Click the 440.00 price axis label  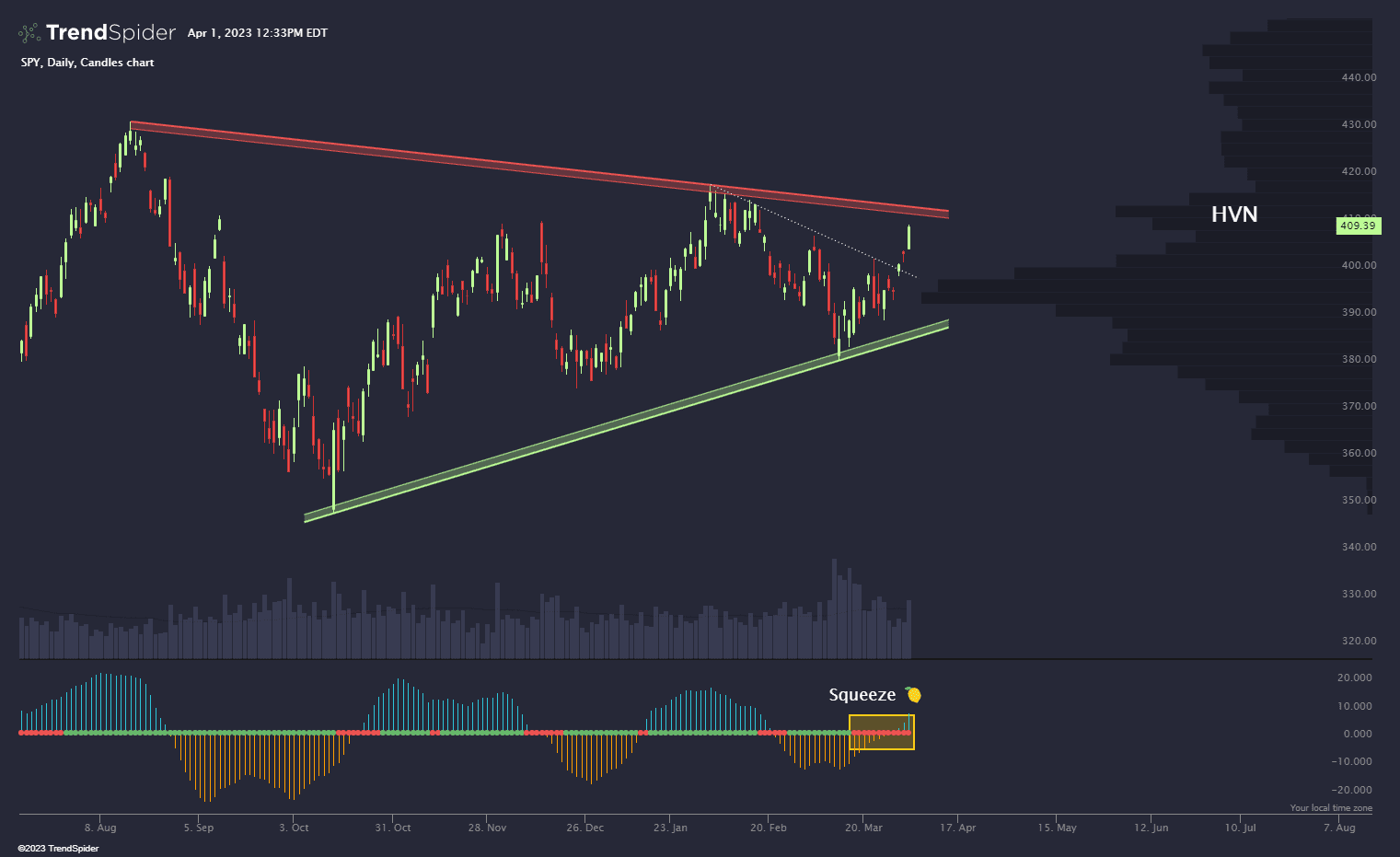click(1359, 77)
